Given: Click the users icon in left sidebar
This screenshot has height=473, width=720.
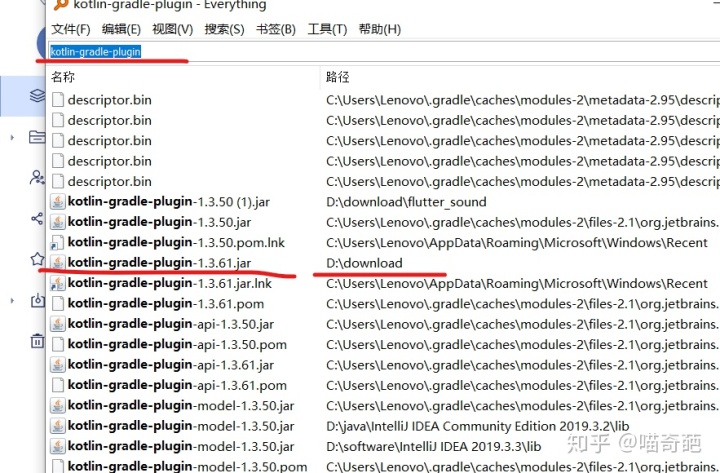Looking at the screenshot, I should (37, 177).
